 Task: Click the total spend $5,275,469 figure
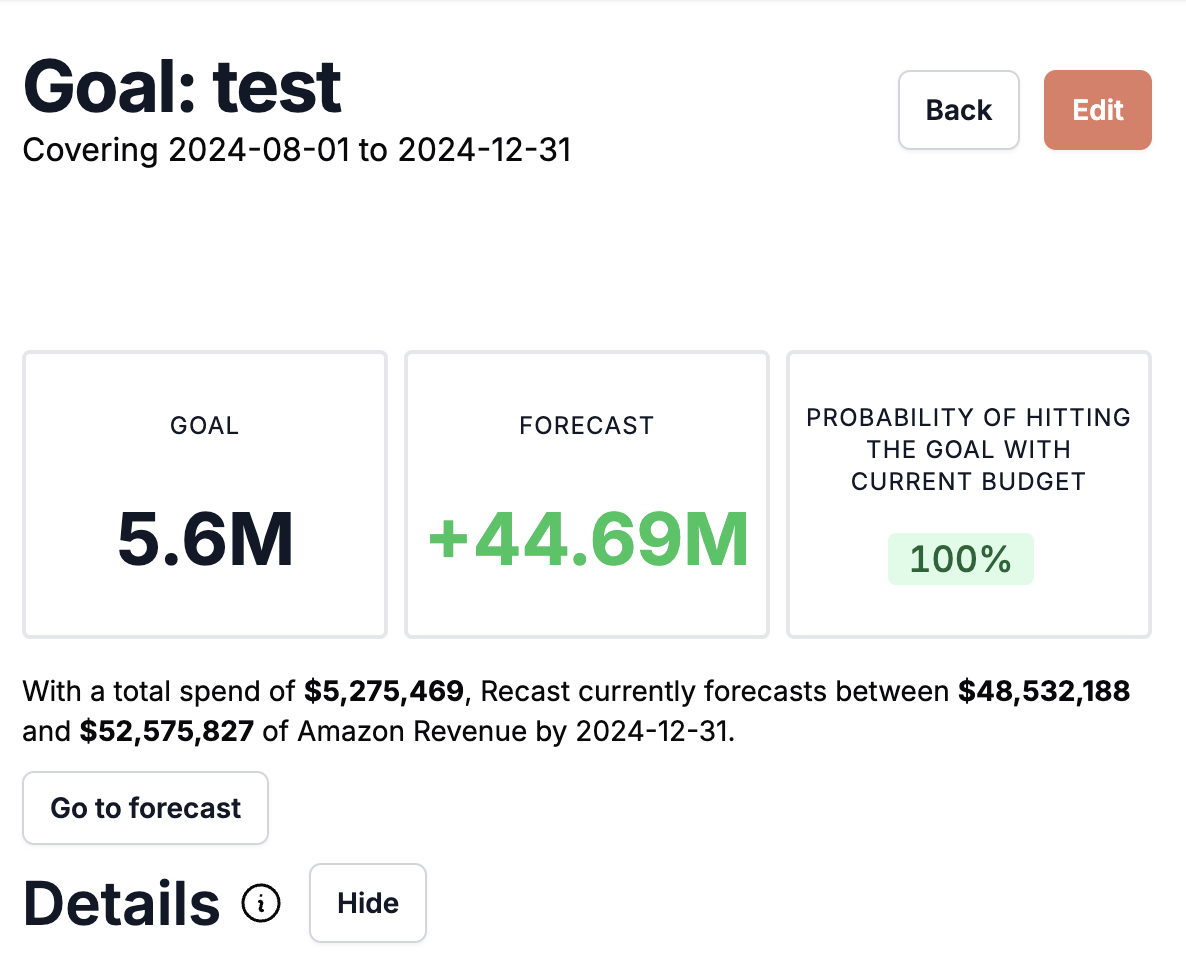[x=384, y=691]
